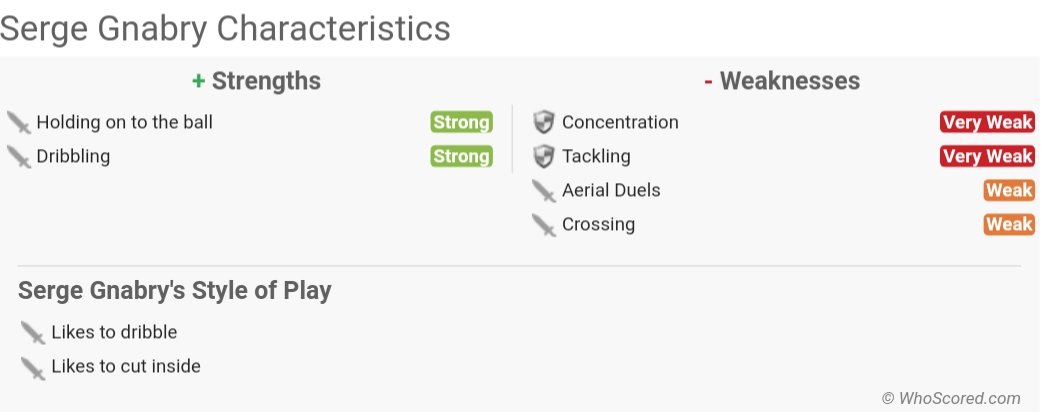This screenshot has height=412, width=1044.
Task: Click the Serge Gnabry's Style of Play heading
Action: (x=175, y=291)
